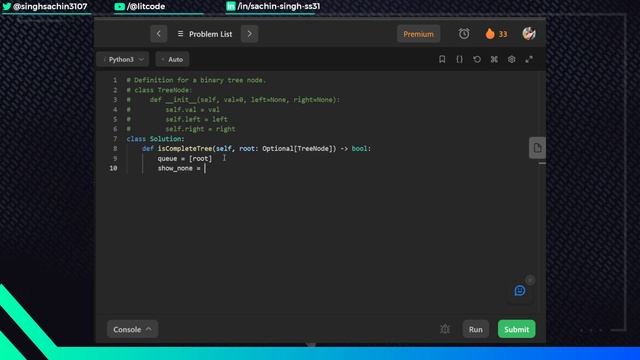Image resolution: width=640 pixels, height=360 pixels.
Task: View the streak flame counter 33
Action: click(x=496, y=34)
